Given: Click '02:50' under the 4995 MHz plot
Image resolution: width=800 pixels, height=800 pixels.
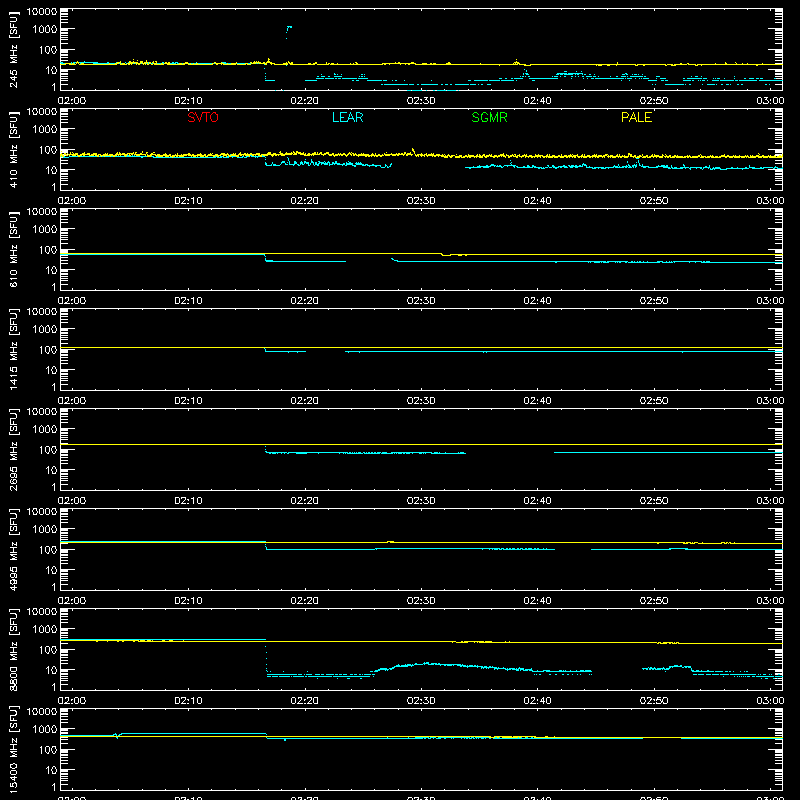Looking at the screenshot, I should coord(654,601).
